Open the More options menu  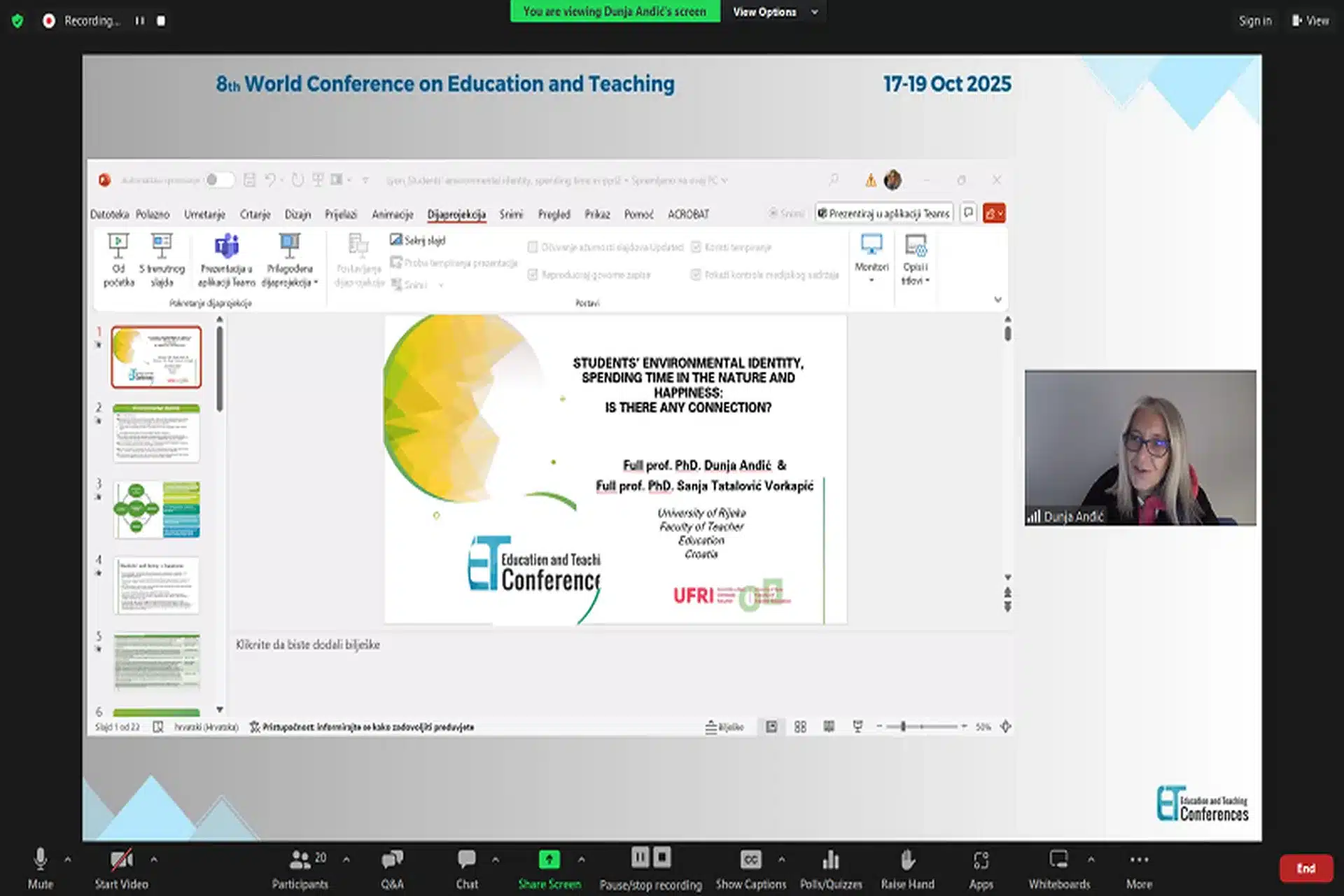(1139, 860)
